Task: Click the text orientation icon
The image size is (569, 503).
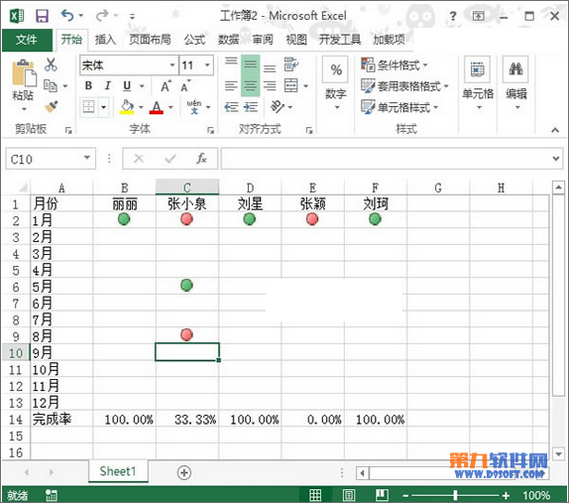Action: [x=277, y=106]
